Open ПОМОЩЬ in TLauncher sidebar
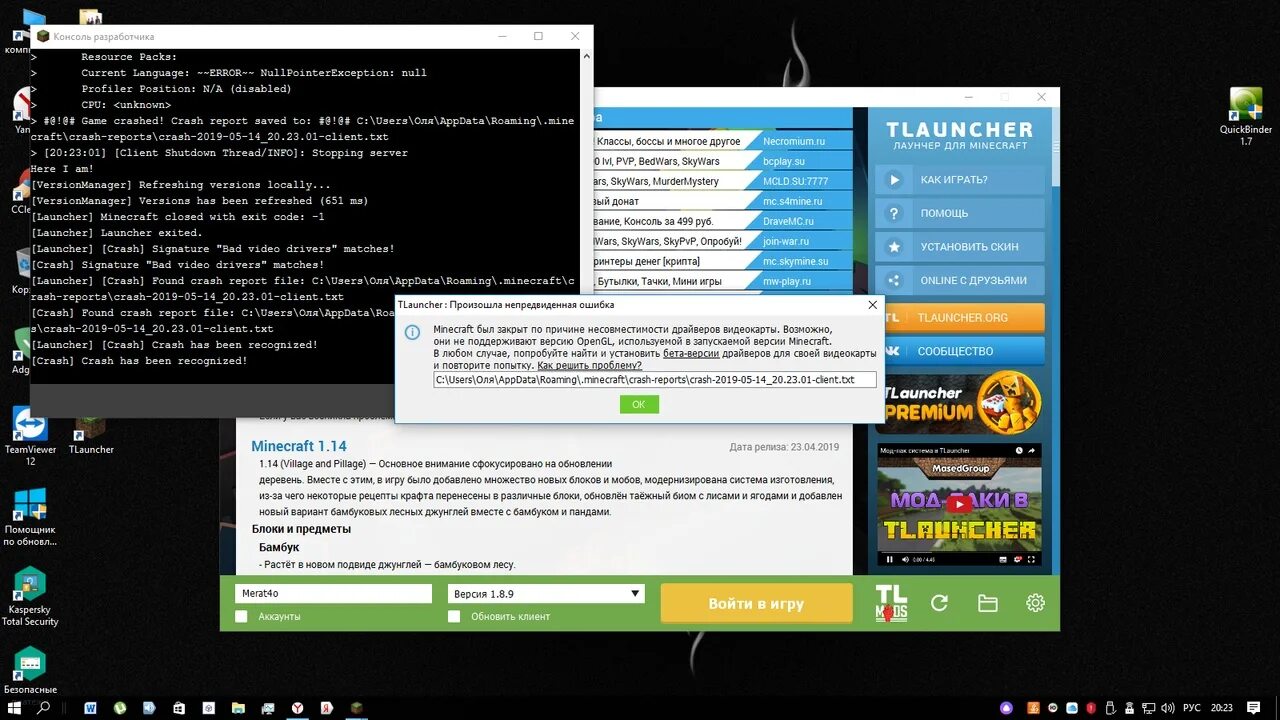This screenshot has width=1280, height=720. click(960, 213)
